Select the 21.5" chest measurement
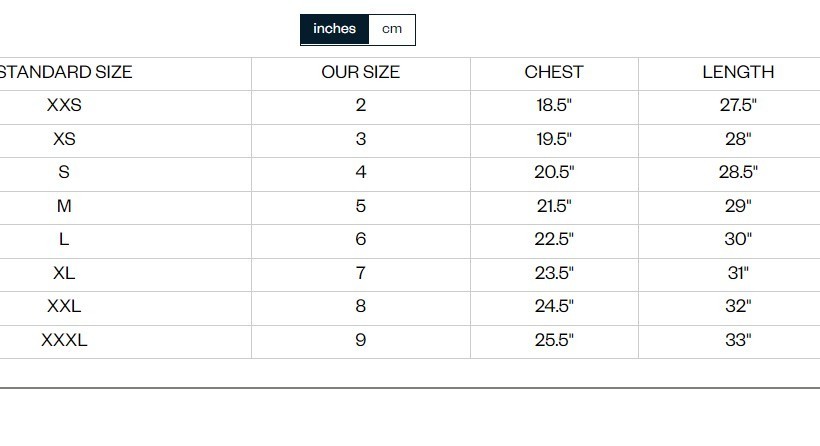The height and width of the screenshot is (446, 820). point(554,206)
